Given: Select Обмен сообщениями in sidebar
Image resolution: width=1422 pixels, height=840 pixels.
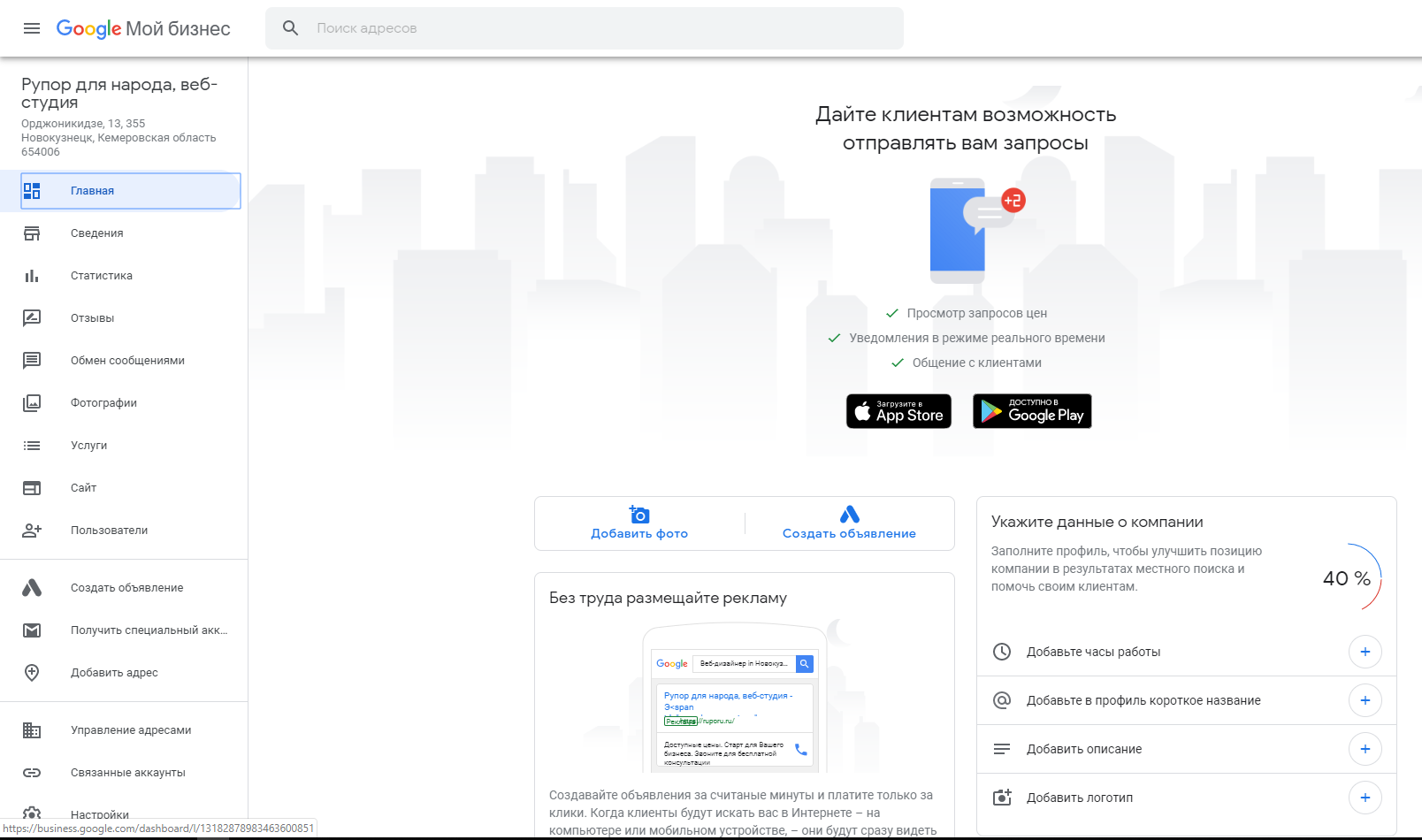Looking at the screenshot, I should point(124,361).
